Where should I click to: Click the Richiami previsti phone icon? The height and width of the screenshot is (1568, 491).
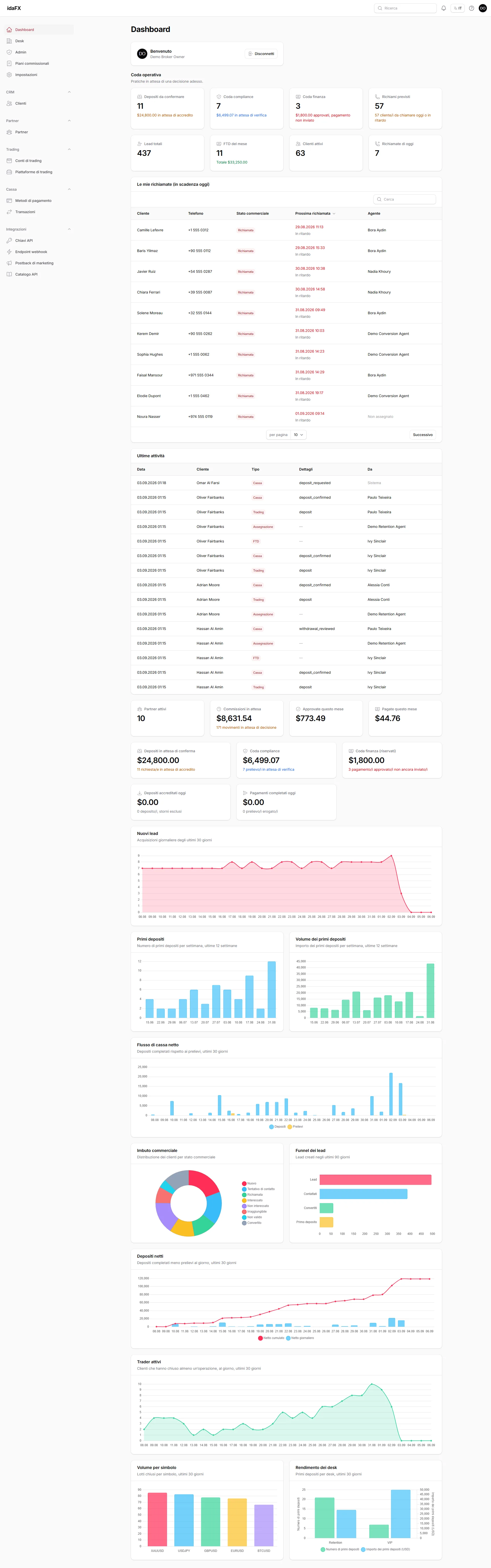[377, 97]
